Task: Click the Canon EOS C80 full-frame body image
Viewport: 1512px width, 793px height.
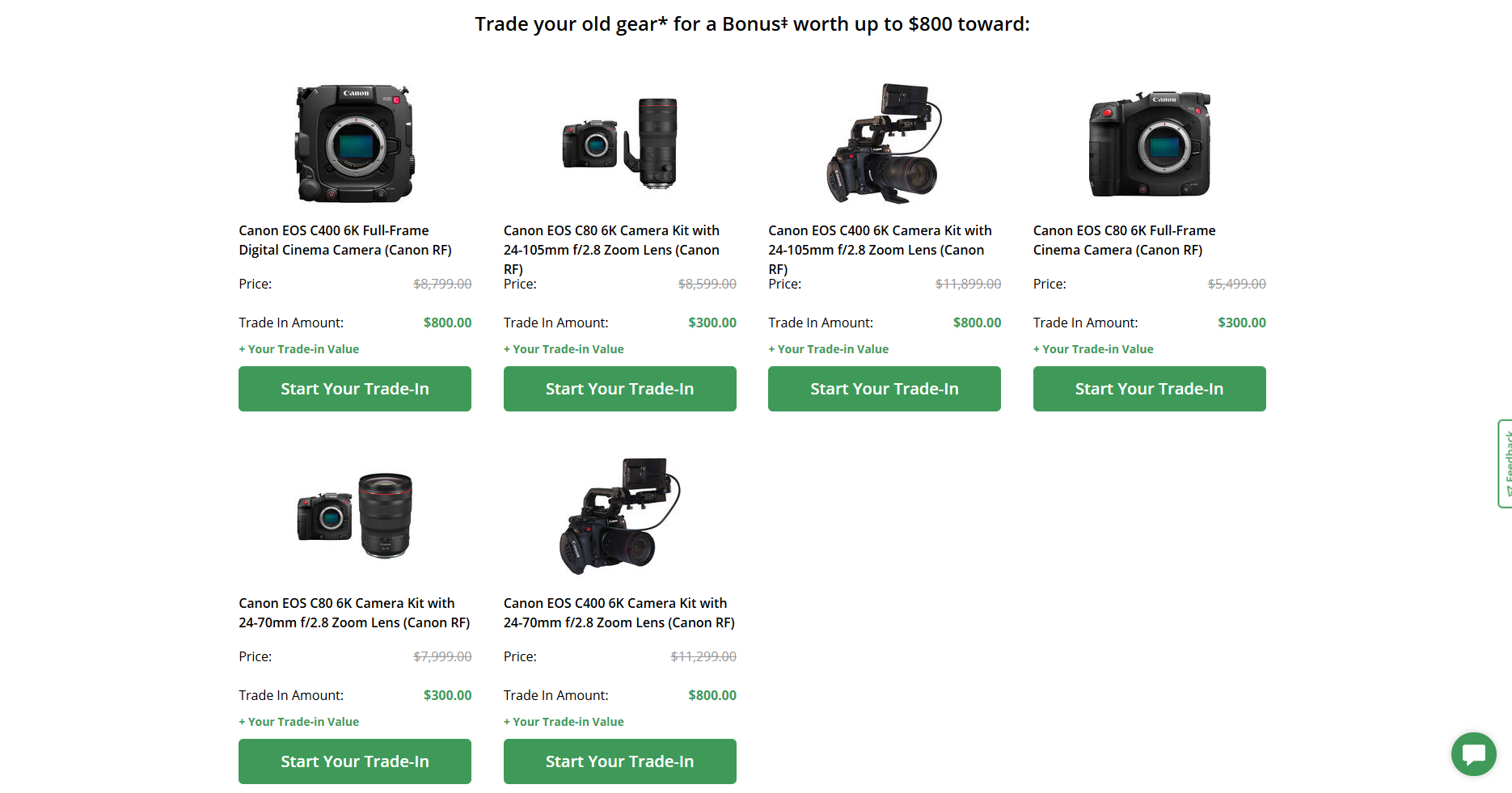Action: click(1149, 144)
